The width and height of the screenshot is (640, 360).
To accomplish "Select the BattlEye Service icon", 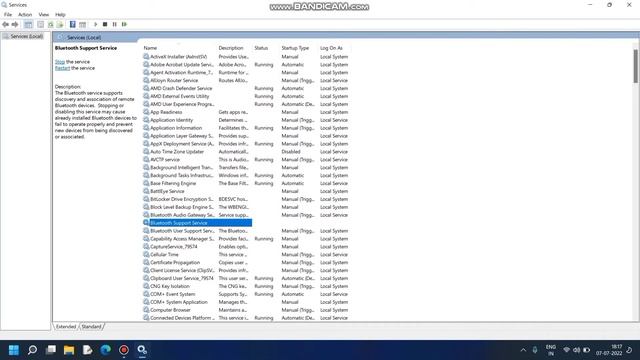I will point(146,191).
